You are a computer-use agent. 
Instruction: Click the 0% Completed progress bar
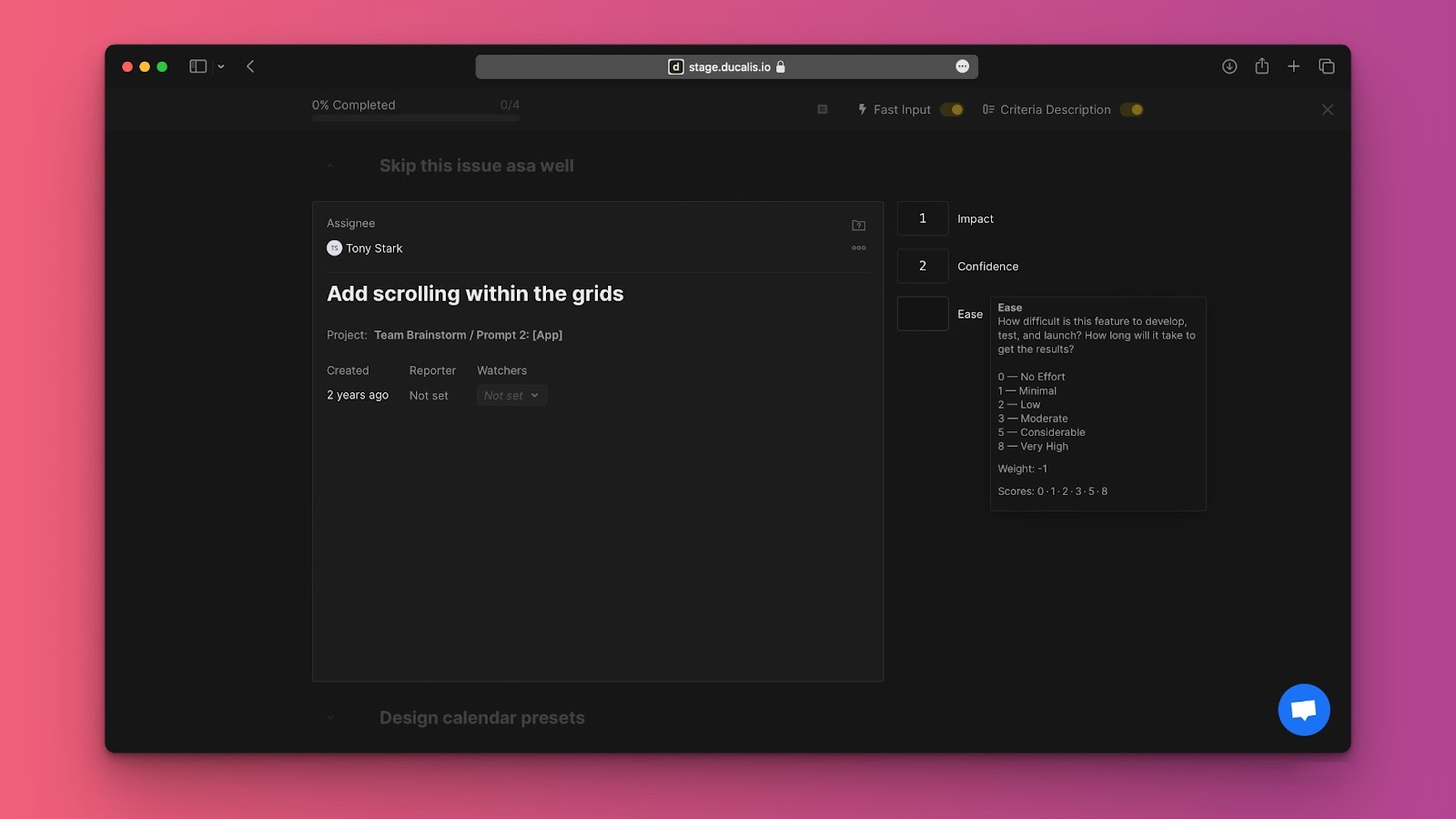[416, 117]
